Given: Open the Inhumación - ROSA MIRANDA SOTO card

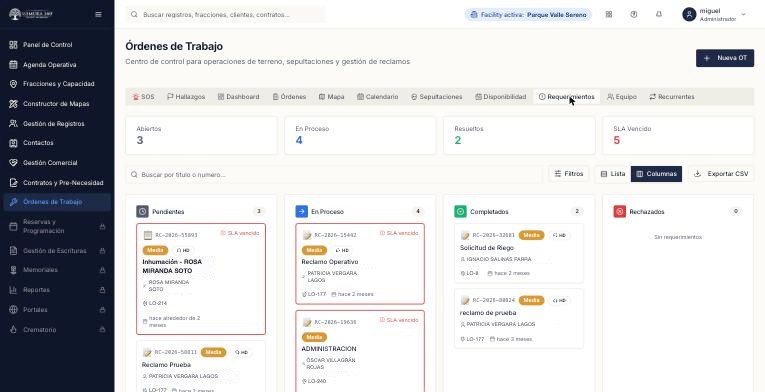Looking at the screenshot, I should [201, 279].
